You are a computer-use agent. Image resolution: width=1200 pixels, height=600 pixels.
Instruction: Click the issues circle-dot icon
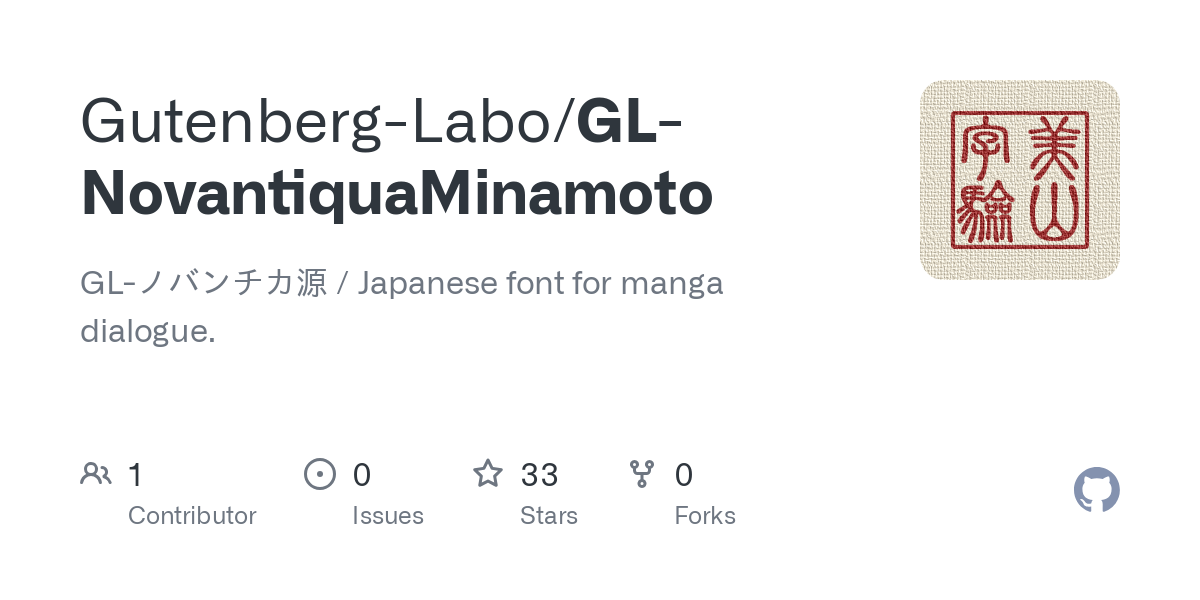click(x=319, y=474)
